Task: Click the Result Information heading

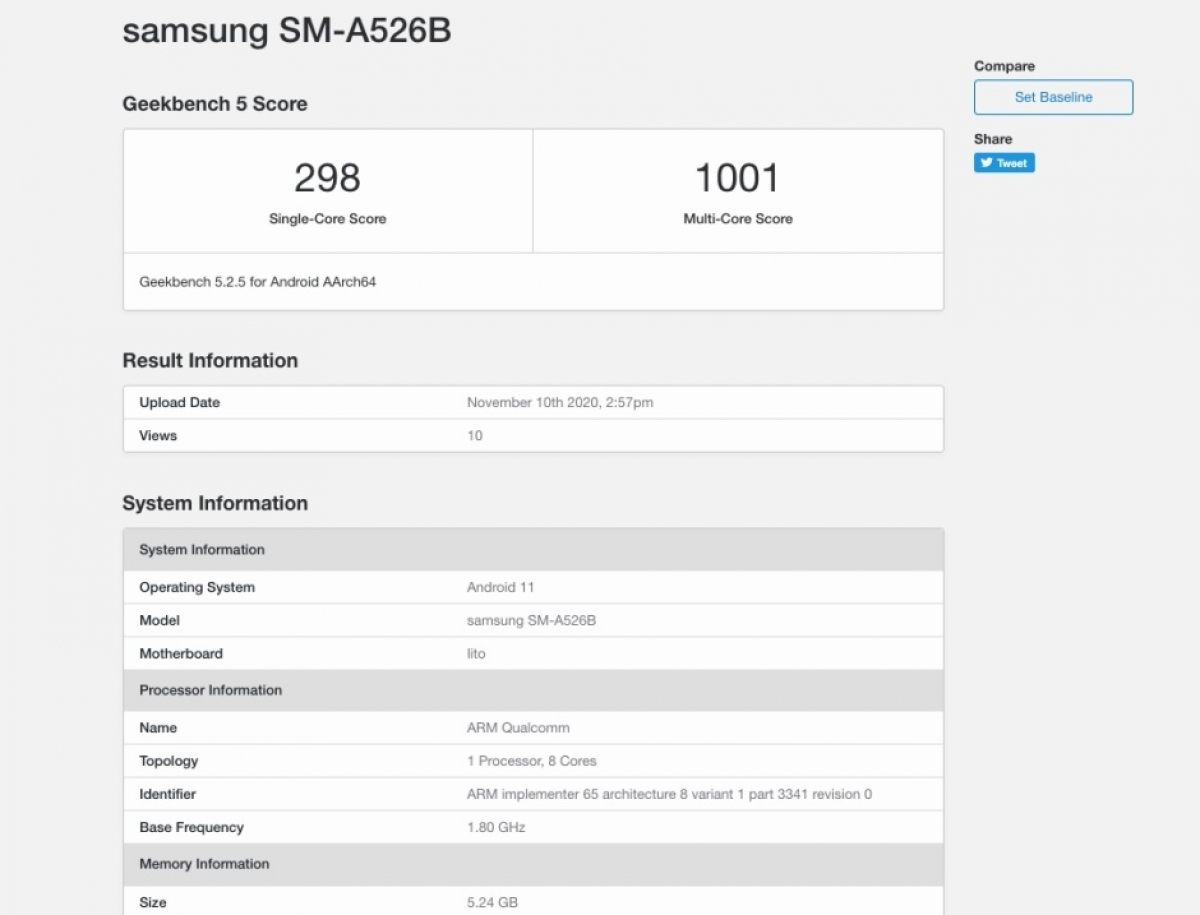Action: [x=210, y=361]
